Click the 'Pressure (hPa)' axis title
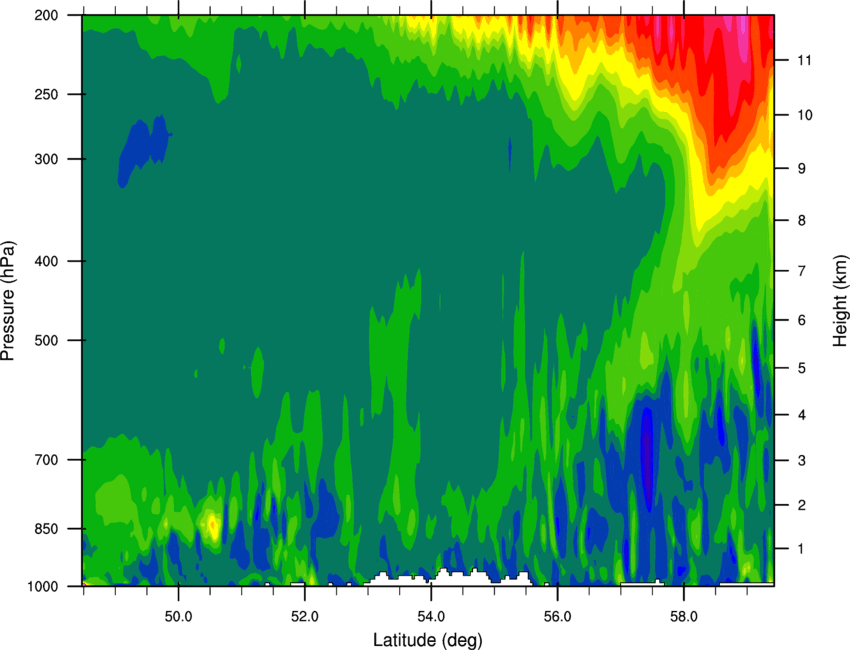This screenshot has height=650, width=850. pyautogui.click(x=9, y=301)
